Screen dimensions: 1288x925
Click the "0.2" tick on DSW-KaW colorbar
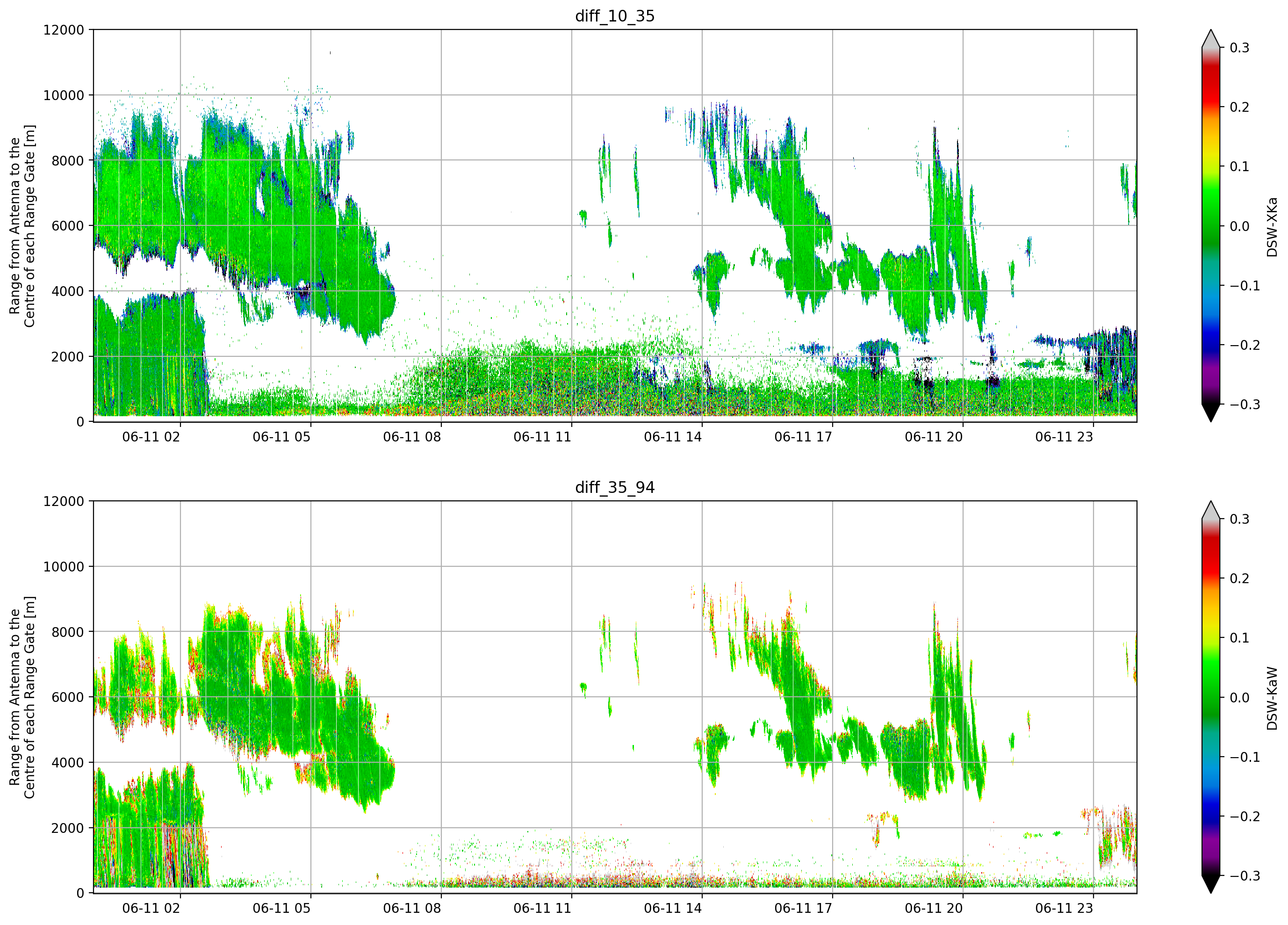1240,578
